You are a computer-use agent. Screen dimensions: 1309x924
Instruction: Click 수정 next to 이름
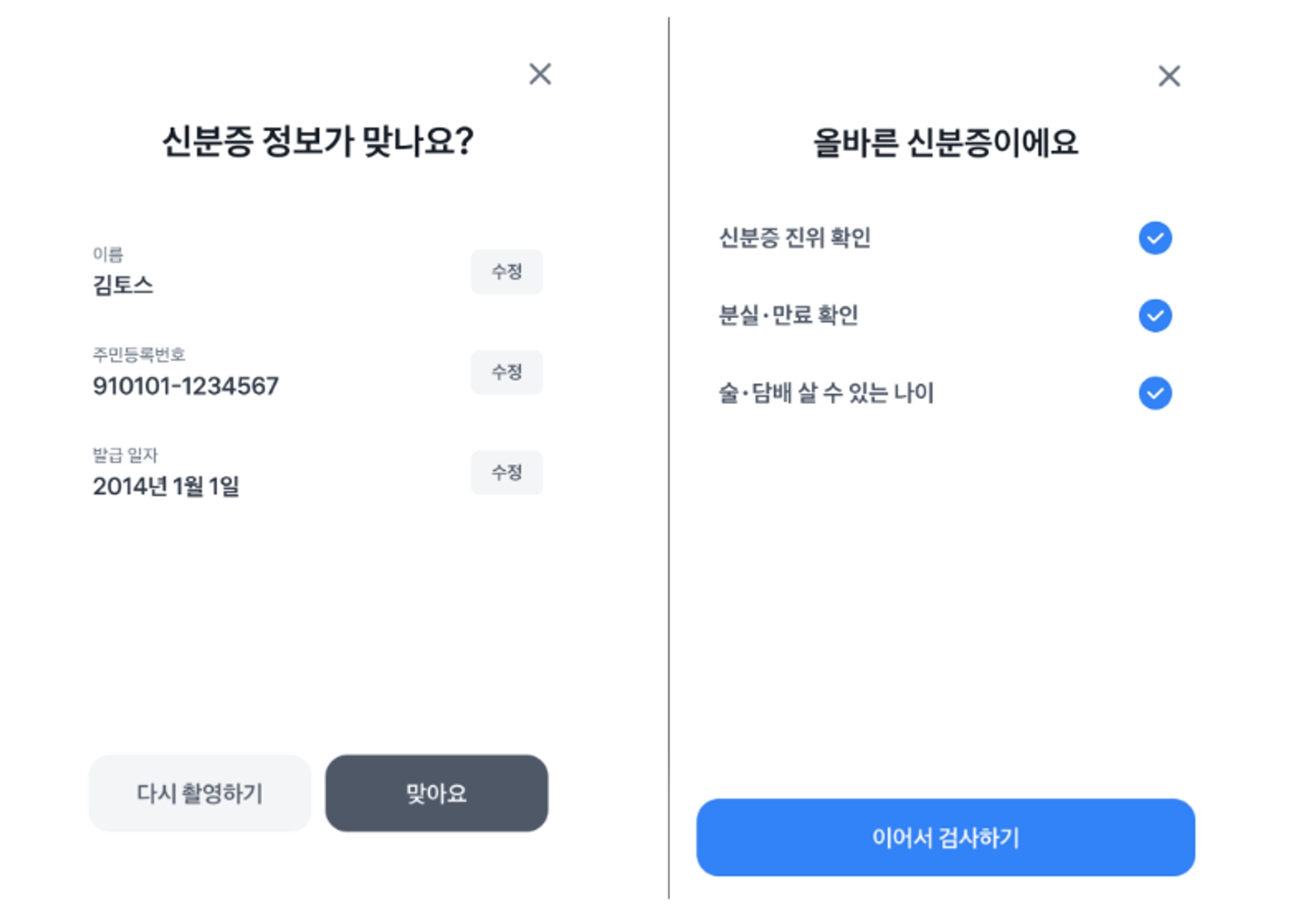[507, 272]
